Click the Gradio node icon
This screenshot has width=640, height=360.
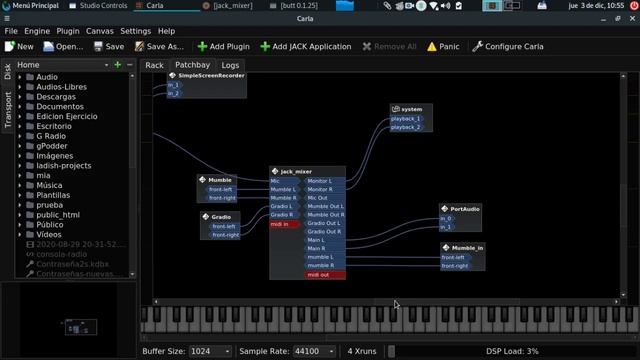(206, 217)
